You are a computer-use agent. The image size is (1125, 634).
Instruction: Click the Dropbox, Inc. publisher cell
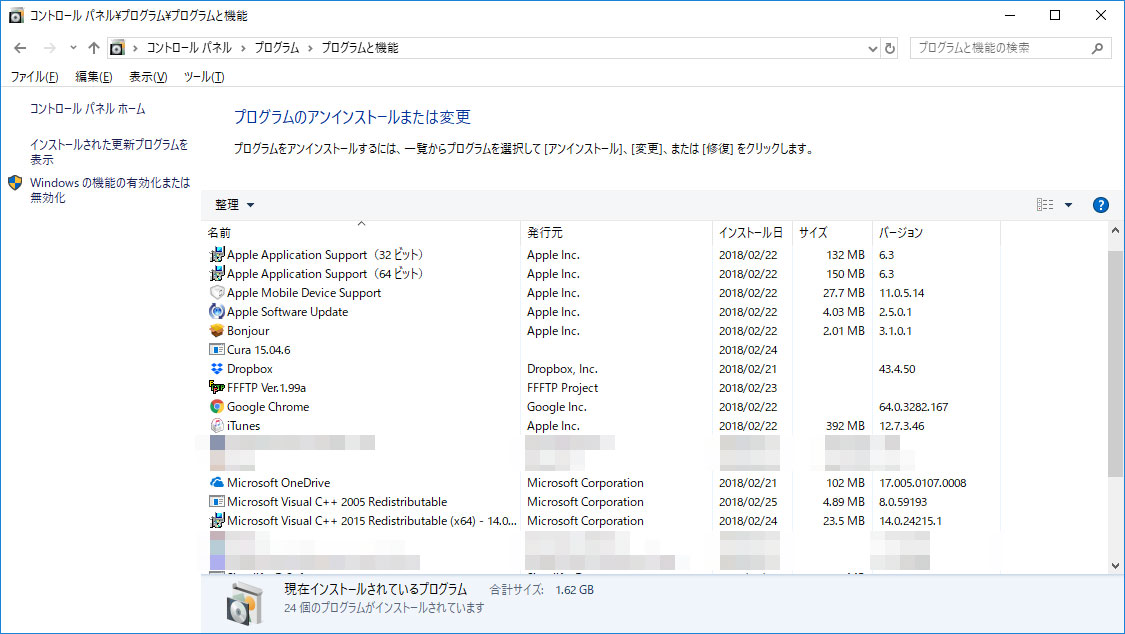coord(562,369)
